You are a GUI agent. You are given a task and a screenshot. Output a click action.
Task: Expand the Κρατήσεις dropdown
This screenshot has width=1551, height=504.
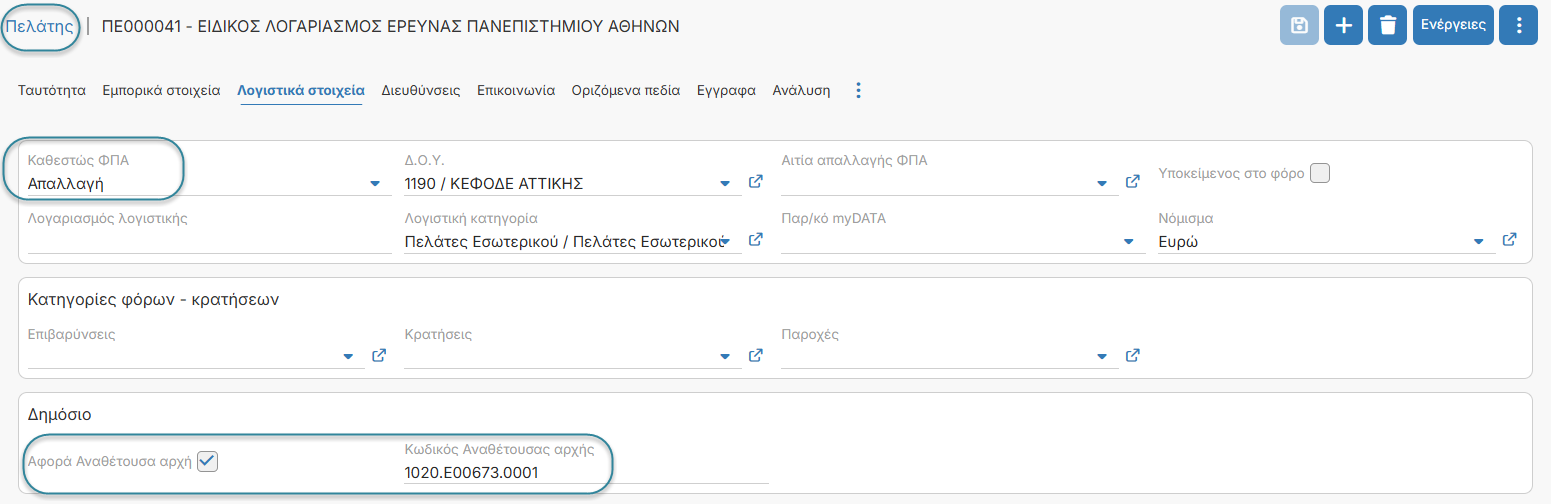click(x=725, y=357)
